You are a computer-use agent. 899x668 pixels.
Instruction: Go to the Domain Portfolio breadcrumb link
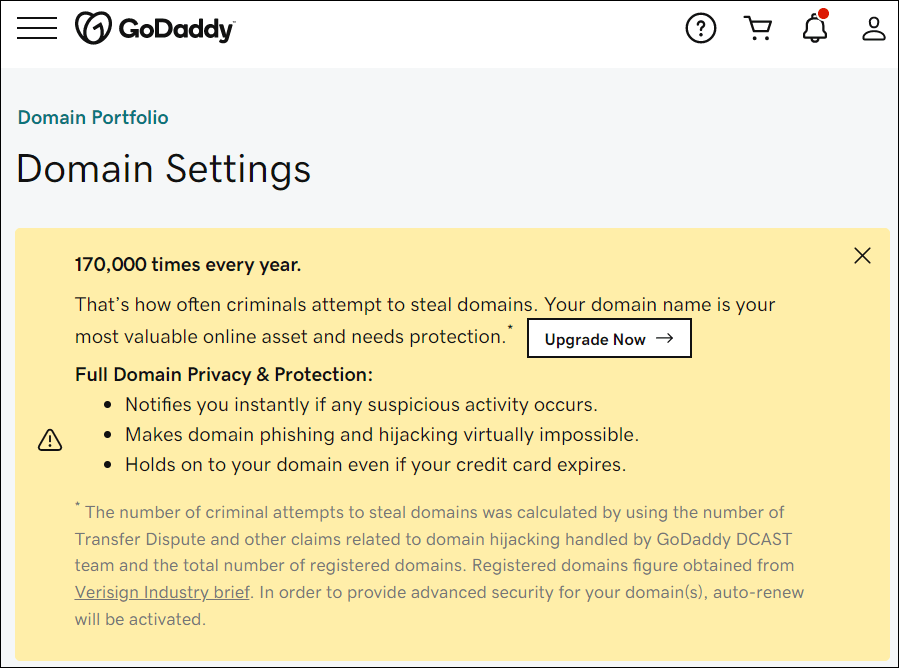(93, 118)
